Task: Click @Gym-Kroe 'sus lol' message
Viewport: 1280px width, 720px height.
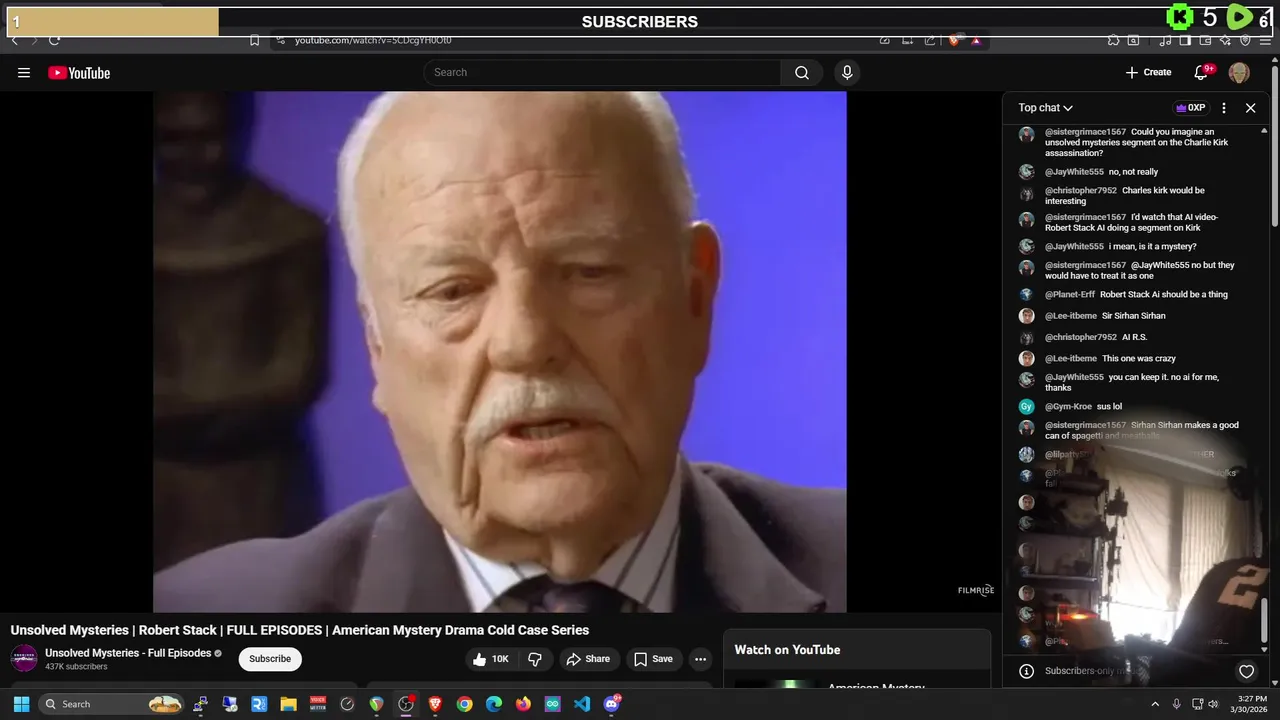Action: pyautogui.click(x=1109, y=407)
